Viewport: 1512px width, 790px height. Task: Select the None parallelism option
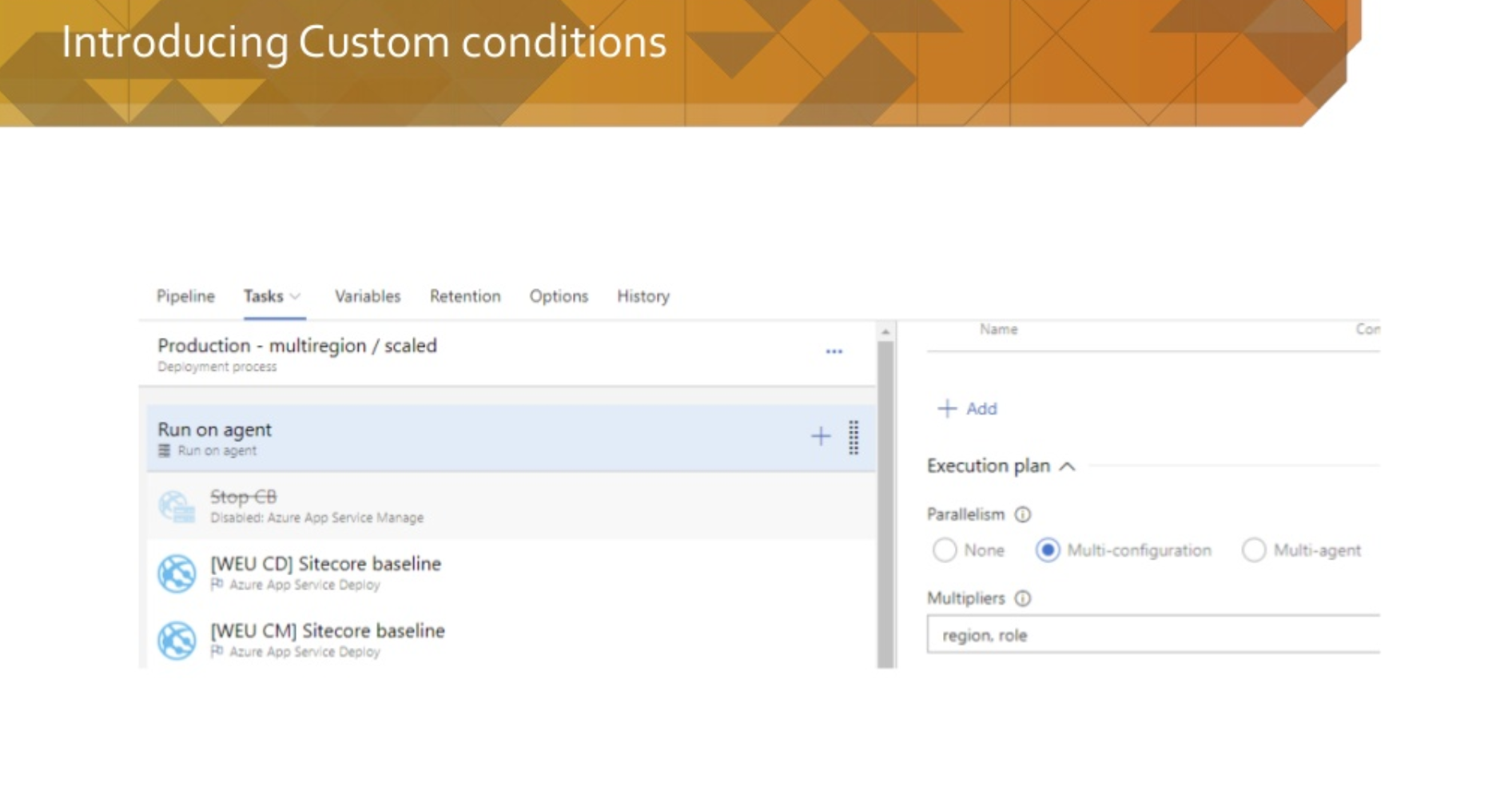click(946, 550)
